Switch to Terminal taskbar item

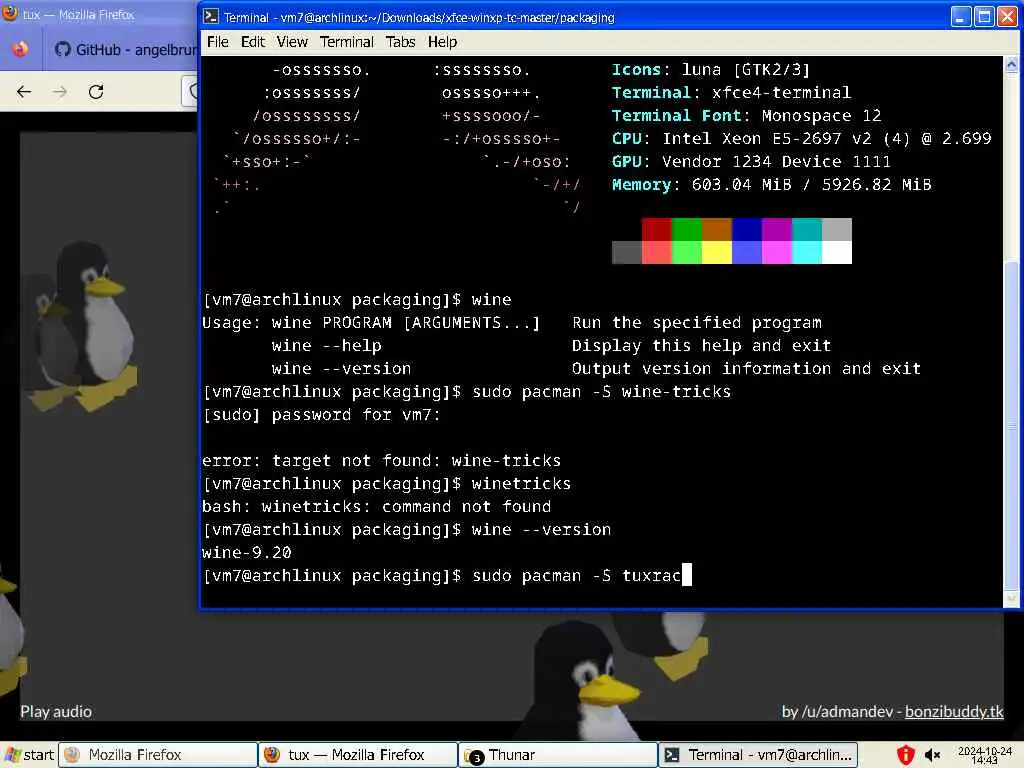(758, 755)
